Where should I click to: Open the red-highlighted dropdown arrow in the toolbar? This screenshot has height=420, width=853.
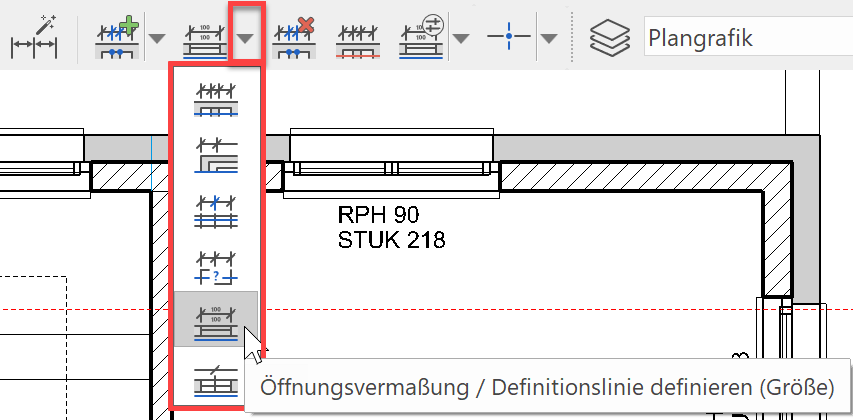(x=245, y=38)
